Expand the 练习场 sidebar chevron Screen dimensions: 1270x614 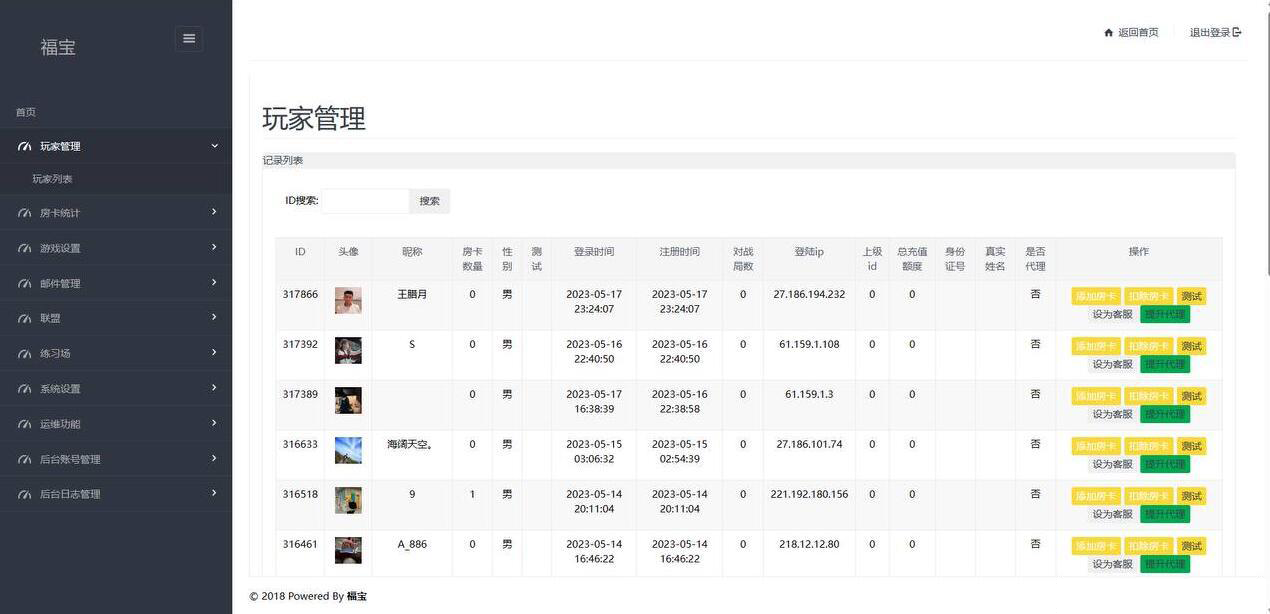214,353
